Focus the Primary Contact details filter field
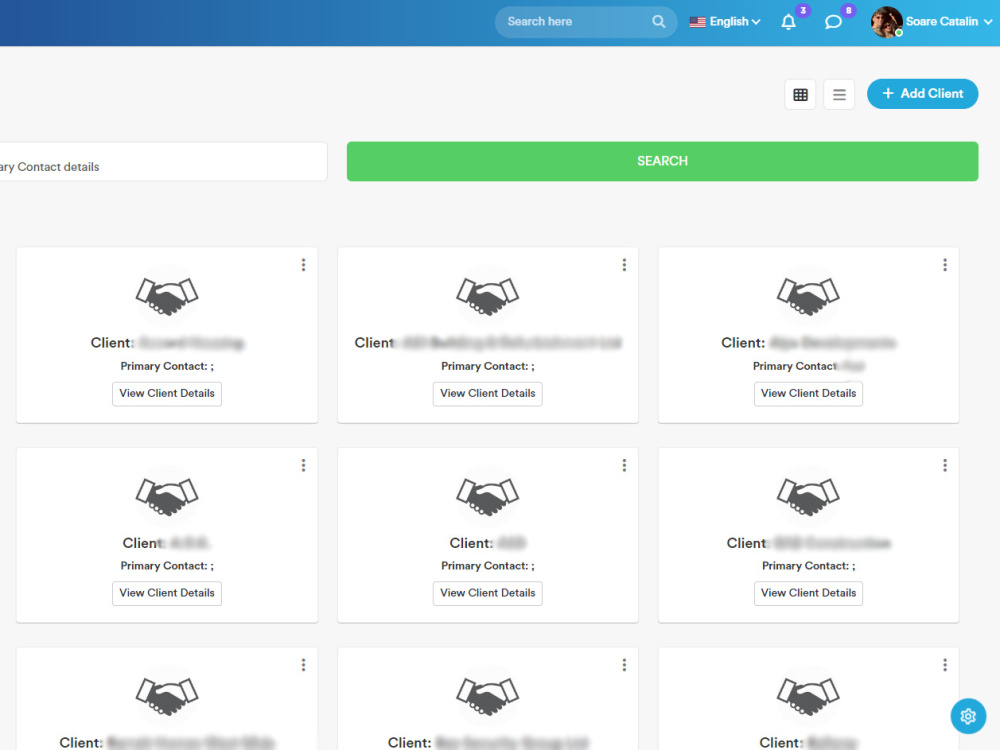 [x=163, y=161]
